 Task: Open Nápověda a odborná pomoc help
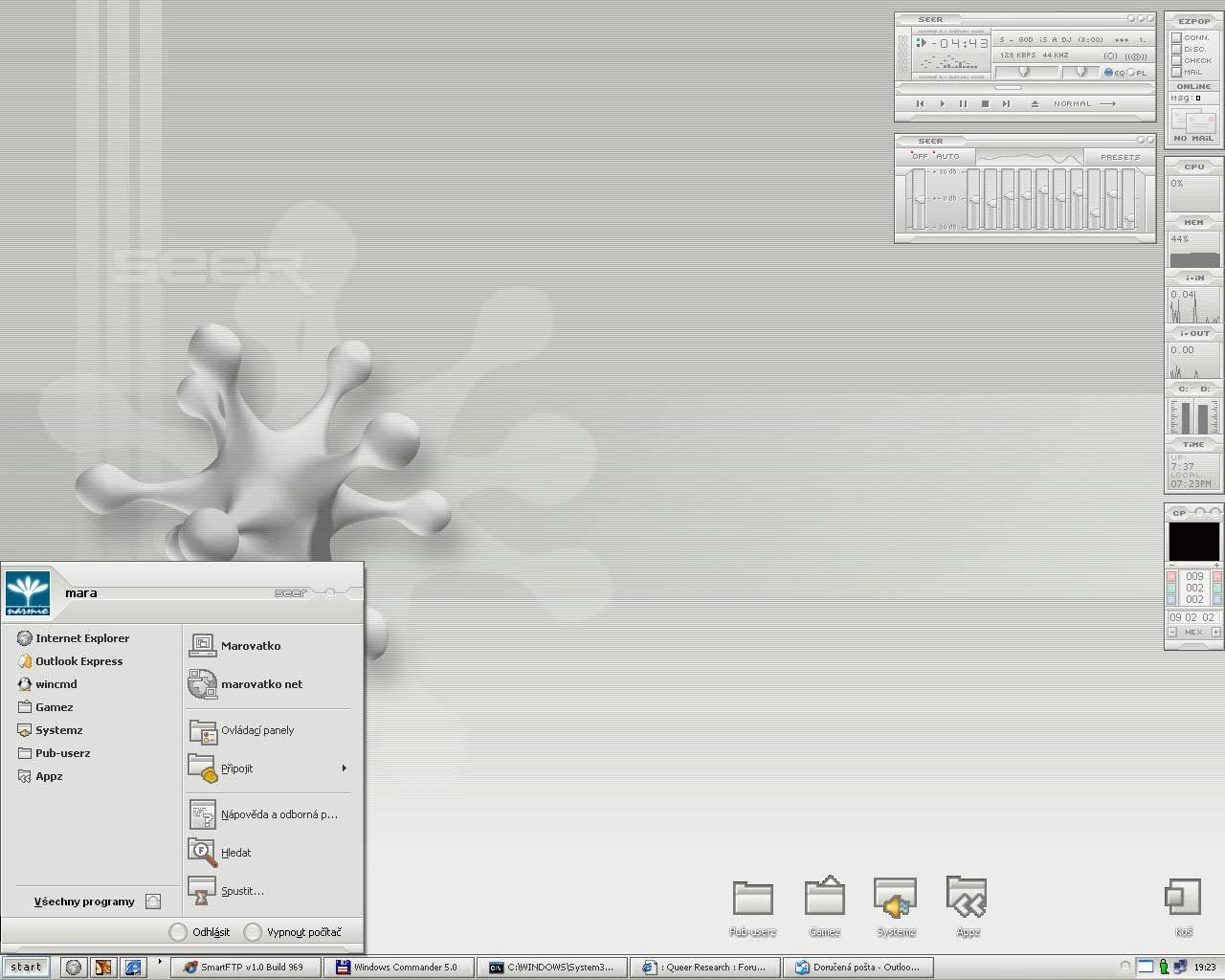click(x=264, y=814)
